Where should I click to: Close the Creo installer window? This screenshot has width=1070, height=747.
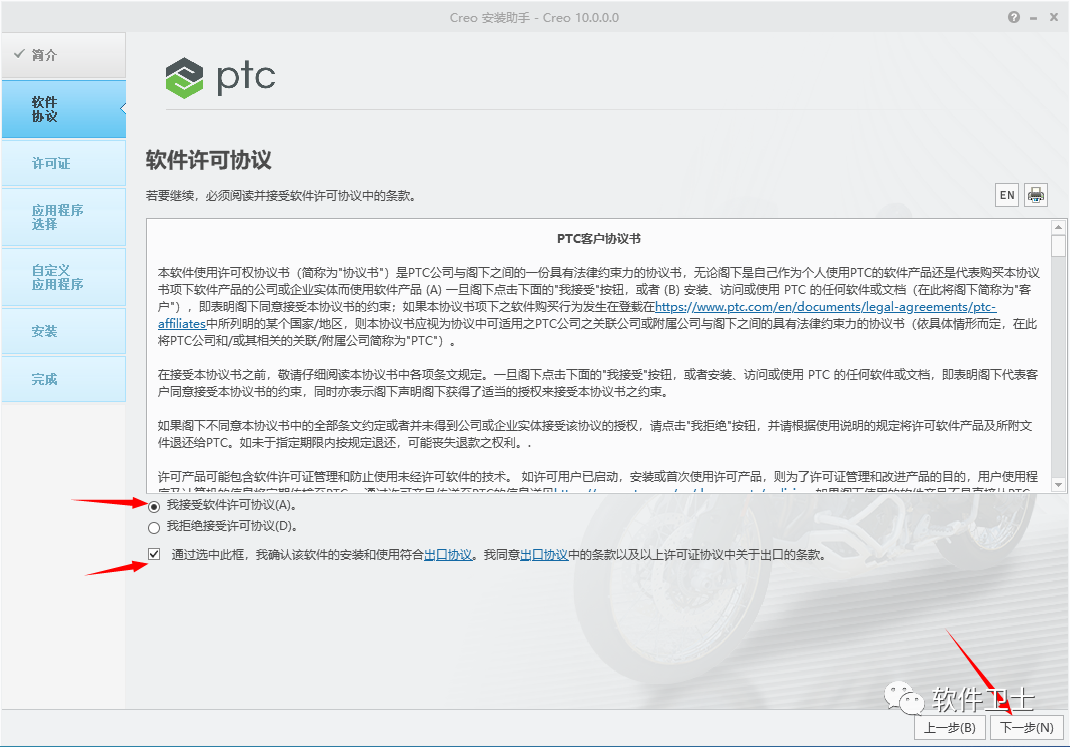[x=1054, y=17]
